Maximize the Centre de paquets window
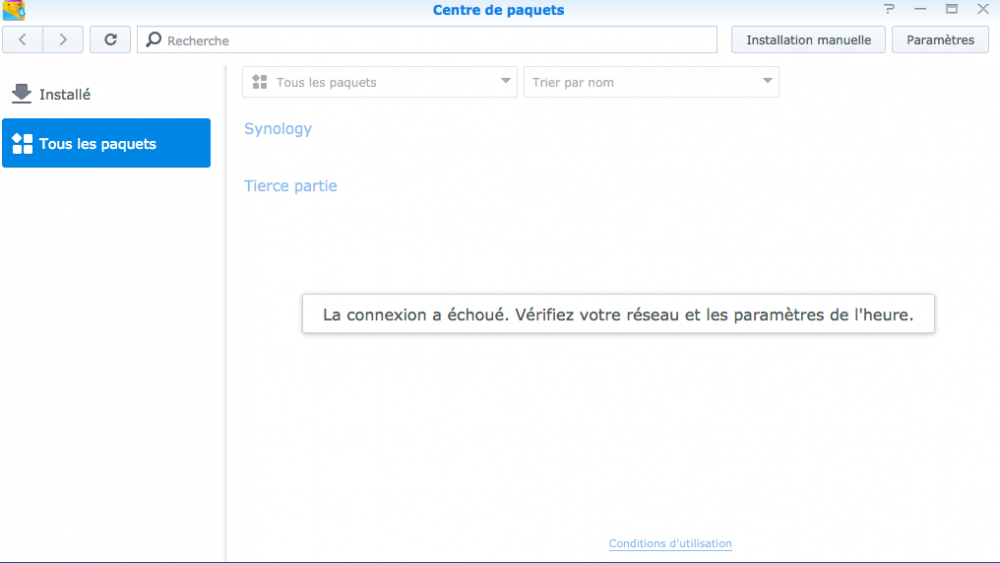This screenshot has height=563, width=1000. 952,9
